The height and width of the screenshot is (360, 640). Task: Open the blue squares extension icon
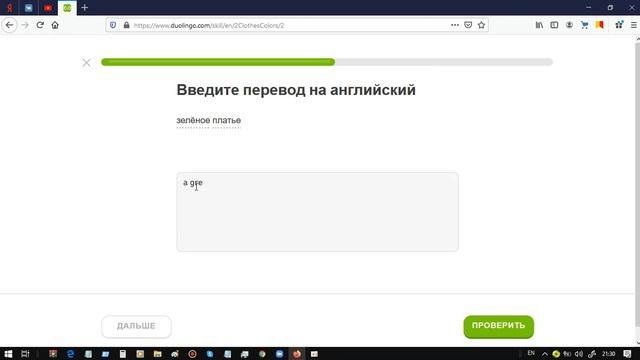[619, 25]
